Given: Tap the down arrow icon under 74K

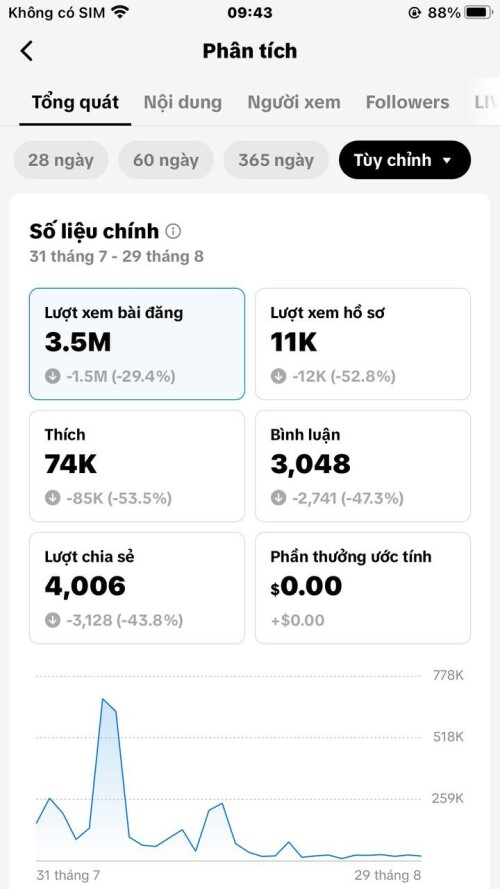Looking at the screenshot, I should tap(53, 498).
